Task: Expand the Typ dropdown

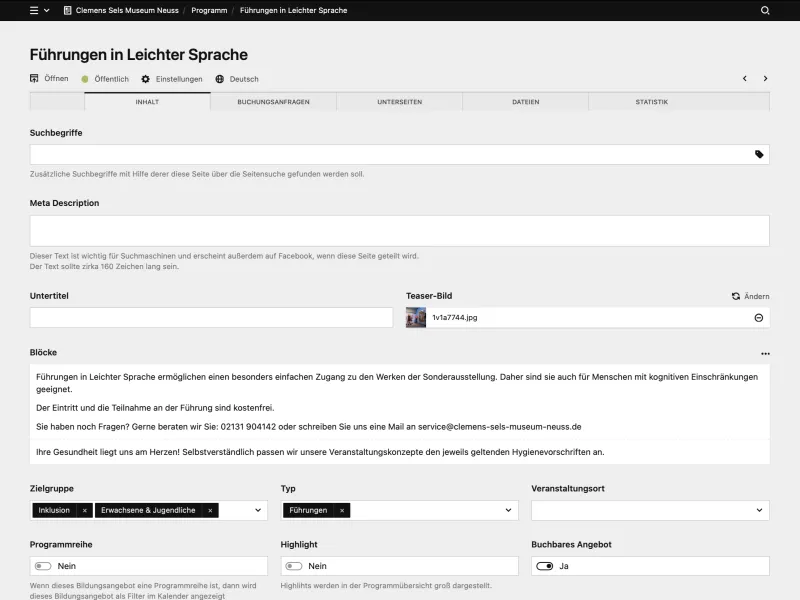Action: 507,510
